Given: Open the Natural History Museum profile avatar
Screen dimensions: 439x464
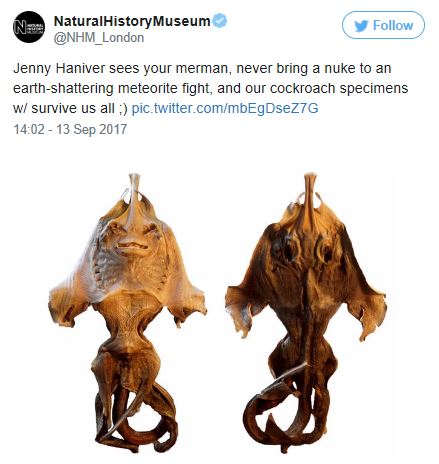Looking at the screenshot, I should coord(29,27).
